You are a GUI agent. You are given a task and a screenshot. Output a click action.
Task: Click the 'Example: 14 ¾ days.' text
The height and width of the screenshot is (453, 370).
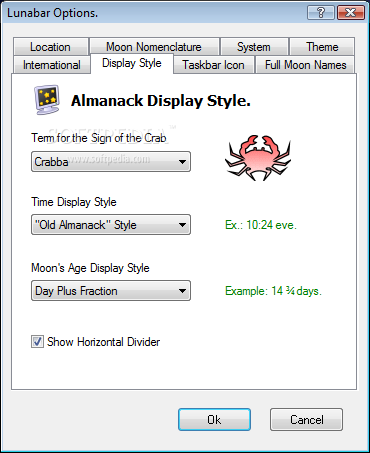273,291
